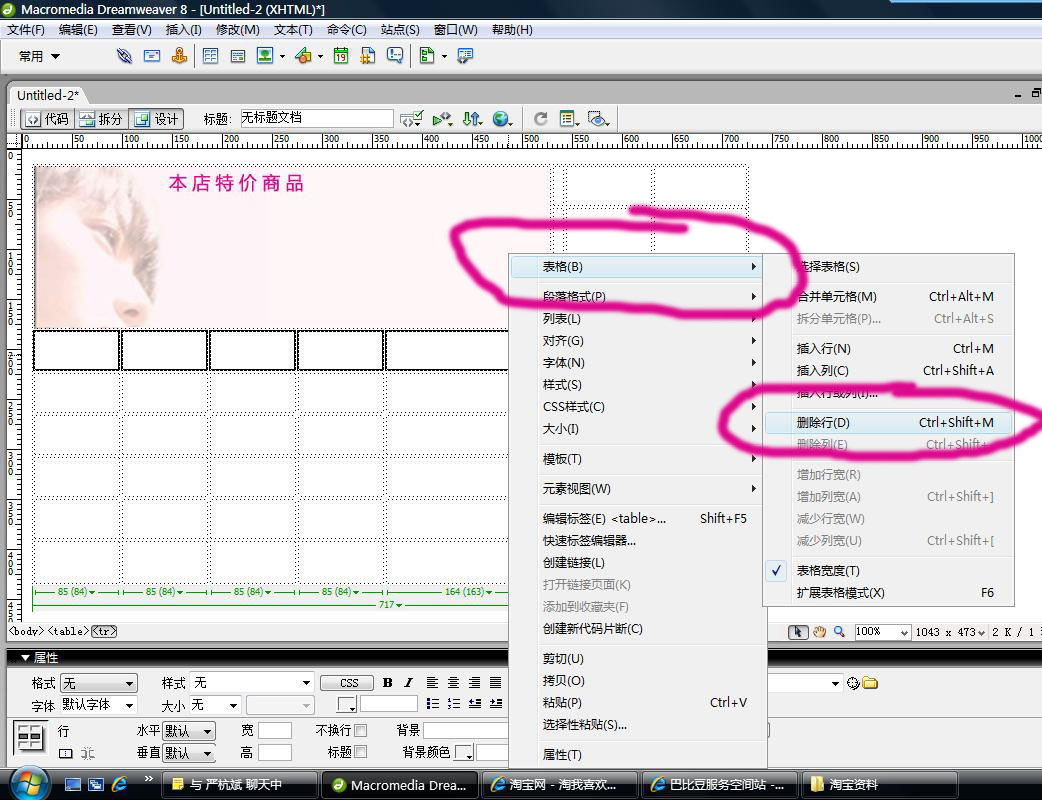The width and height of the screenshot is (1042, 800).
Task: Toggle bold formatting
Action: click(388, 682)
